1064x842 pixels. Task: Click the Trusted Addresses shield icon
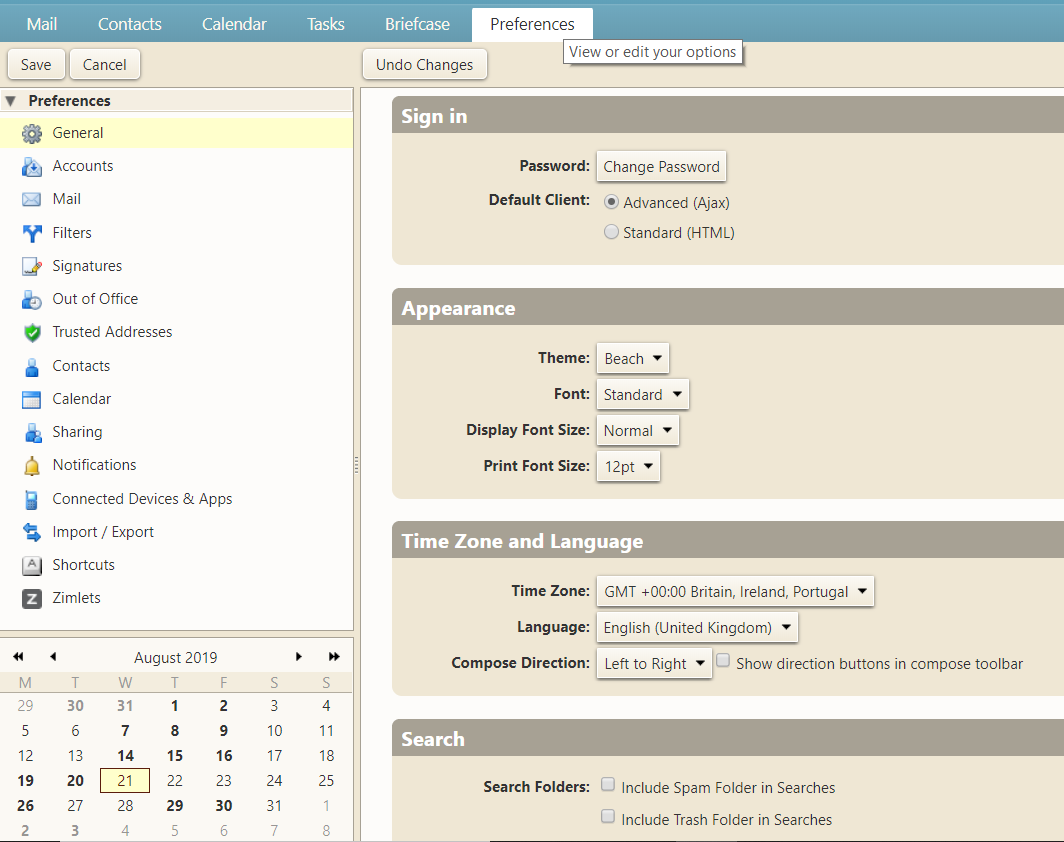coord(32,332)
